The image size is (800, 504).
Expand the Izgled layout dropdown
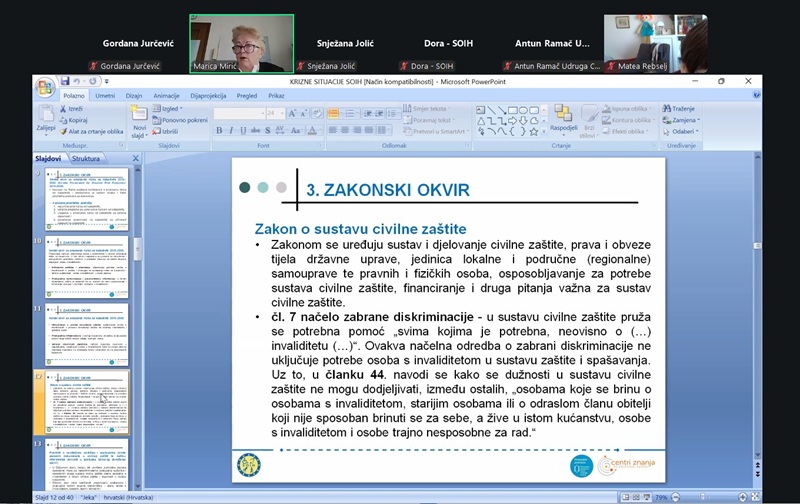(x=170, y=108)
